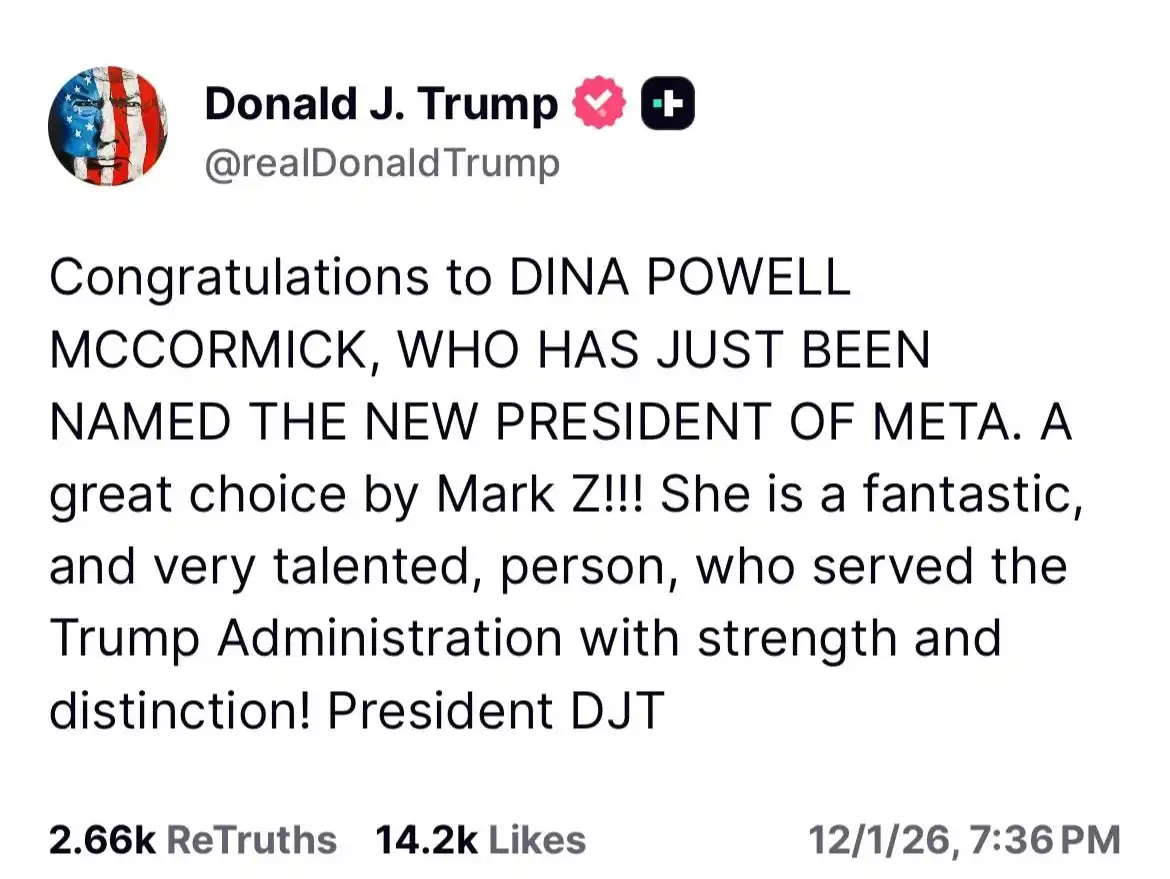The width and height of the screenshot is (1170, 879).
Task: Click the red verified checkmark badge
Action: pyautogui.click(x=599, y=104)
